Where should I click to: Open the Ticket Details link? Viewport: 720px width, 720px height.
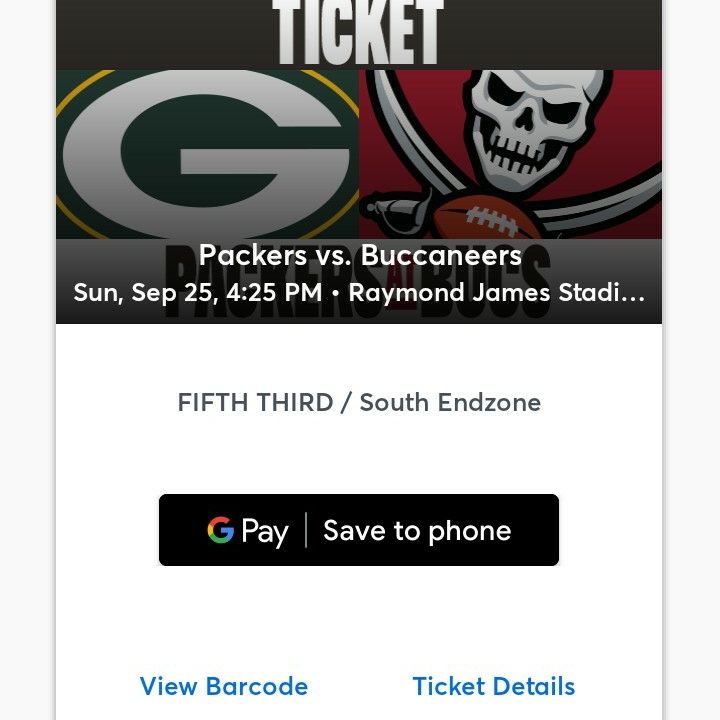pos(494,686)
